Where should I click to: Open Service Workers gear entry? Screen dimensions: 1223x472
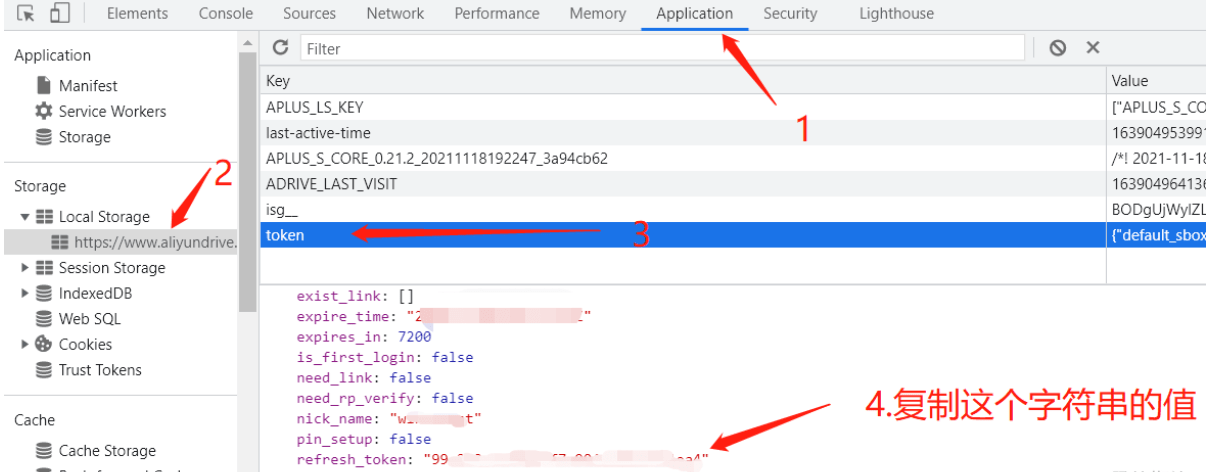[111, 111]
